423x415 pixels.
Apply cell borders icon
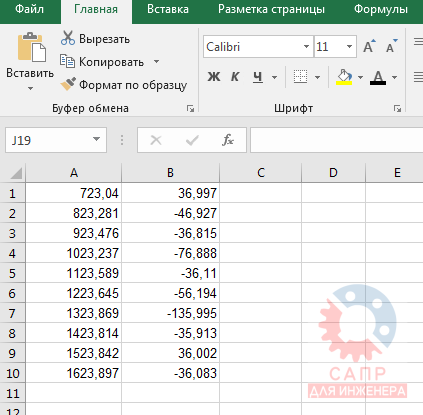(x=300, y=77)
